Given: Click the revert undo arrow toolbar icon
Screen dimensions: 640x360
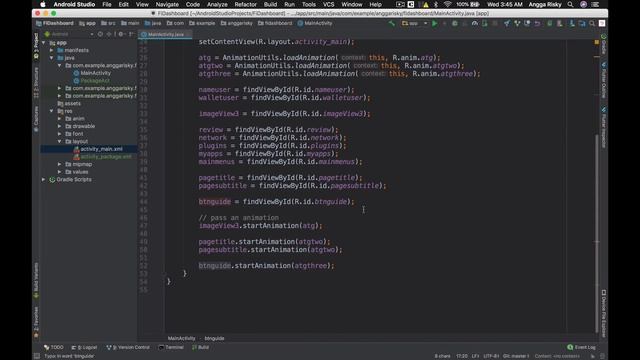Looking at the screenshot, I should [537, 24].
